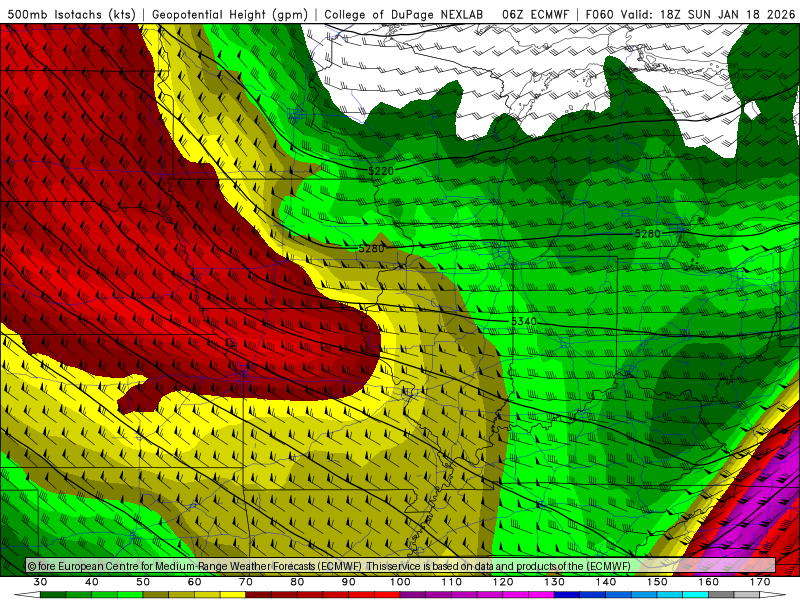Click the dark green swatch starting at 30 kts
Viewport: 800px width, 600px height.
(x=53, y=595)
